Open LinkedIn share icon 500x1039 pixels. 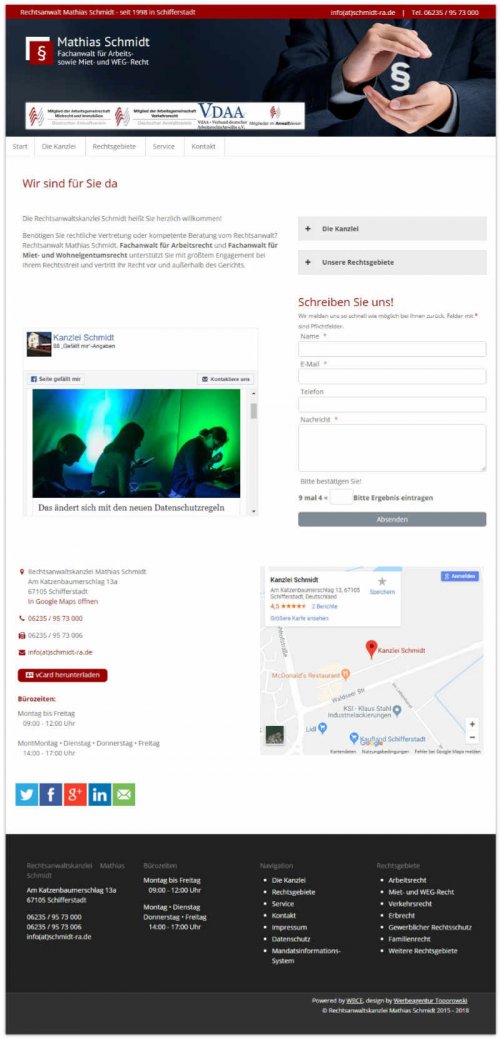click(99, 794)
